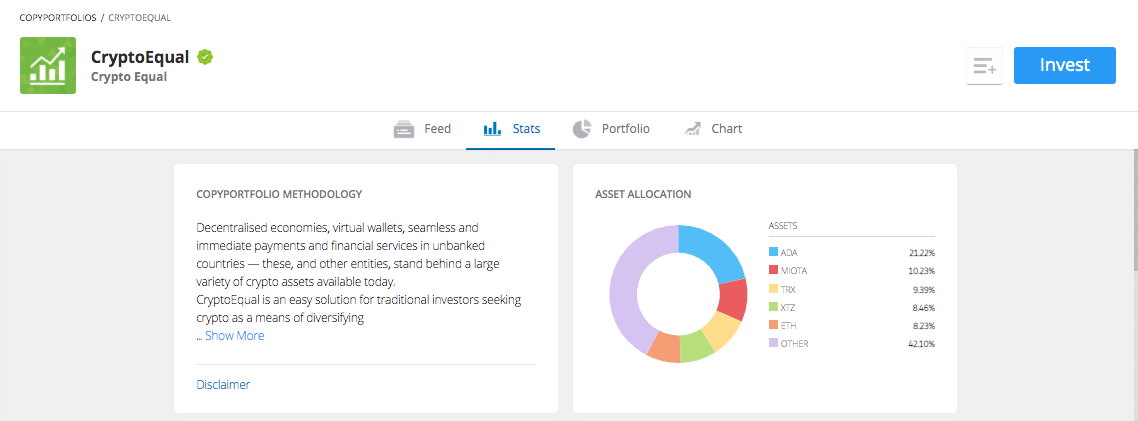Click the yellow TRX donut segment
This screenshot has height=421, width=1138.
[x=720, y=332]
